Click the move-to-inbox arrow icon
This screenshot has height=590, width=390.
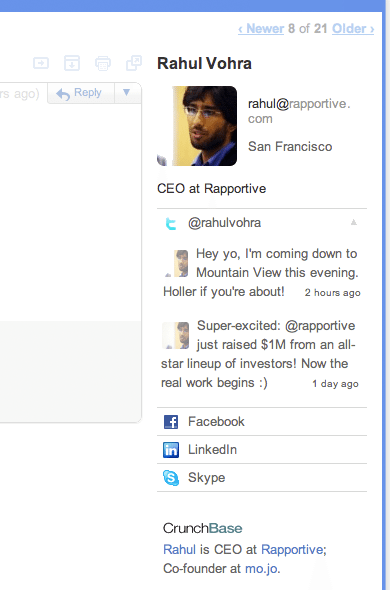point(41,63)
